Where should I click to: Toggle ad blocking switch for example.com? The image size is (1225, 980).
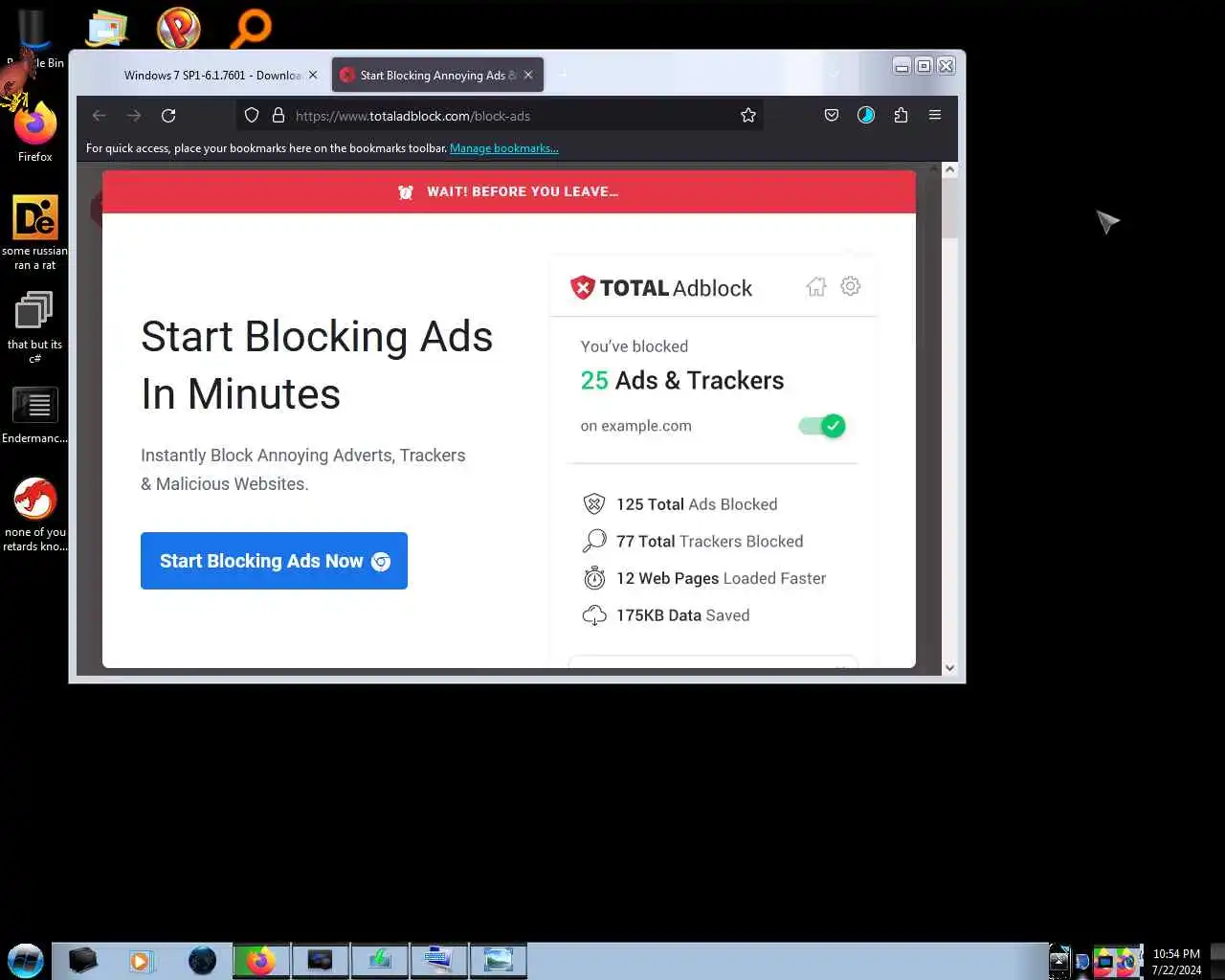click(822, 426)
